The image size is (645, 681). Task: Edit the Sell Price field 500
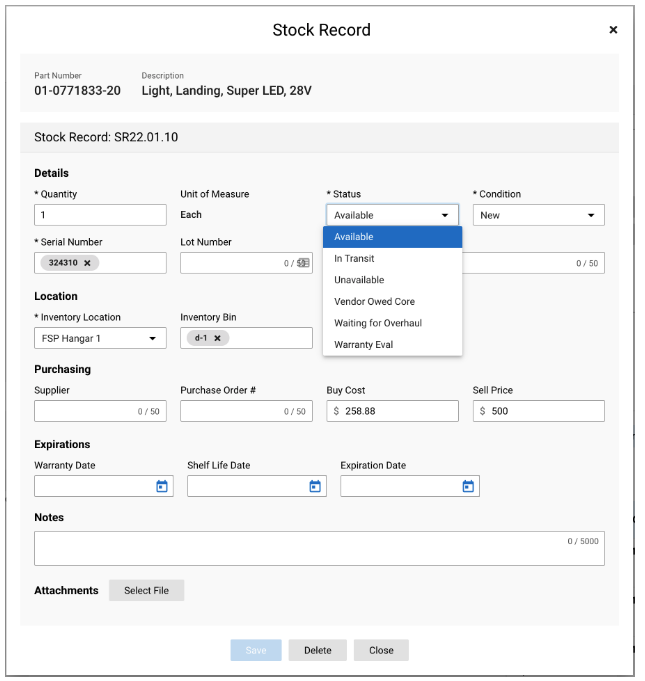tap(539, 411)
